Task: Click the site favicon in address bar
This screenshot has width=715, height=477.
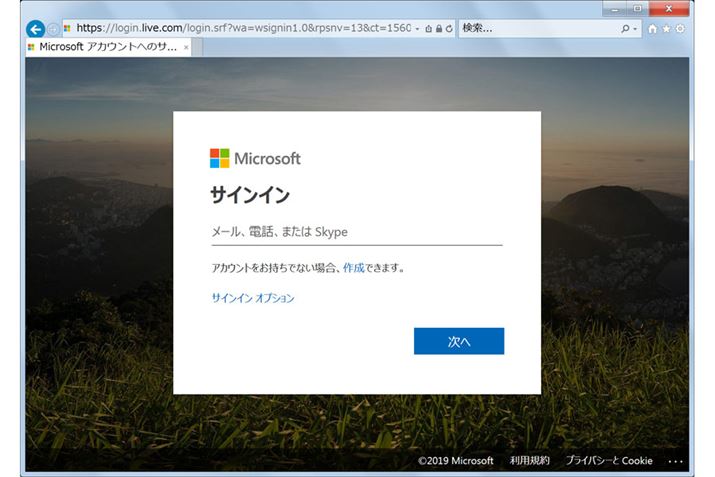Action: [67, 29]
